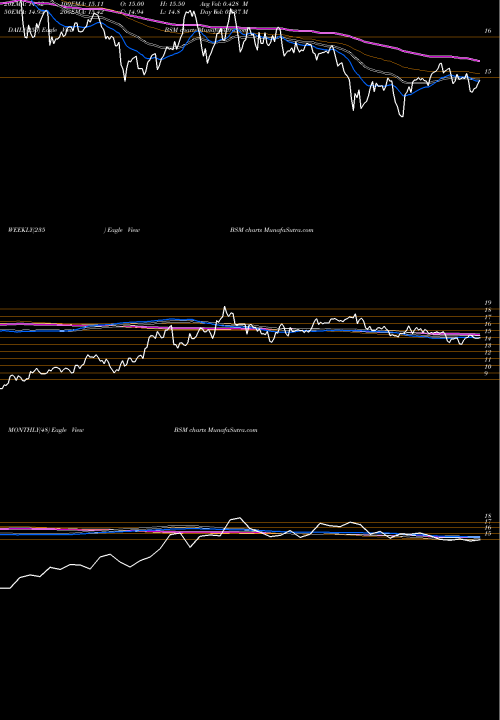Click the 18 price level on monthly axis

coord(488,516)
